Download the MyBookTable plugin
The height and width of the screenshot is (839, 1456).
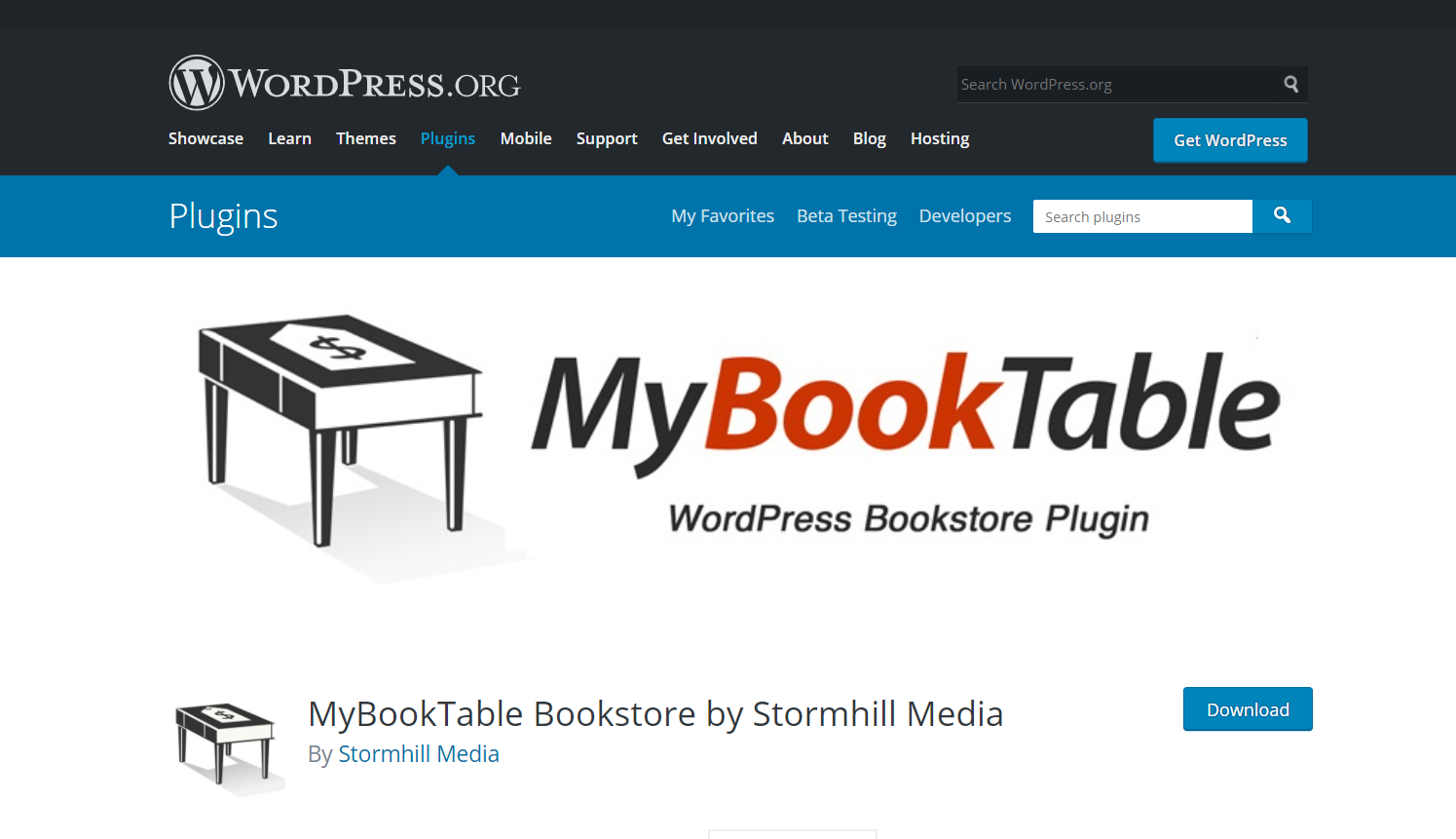(1248, 709)
